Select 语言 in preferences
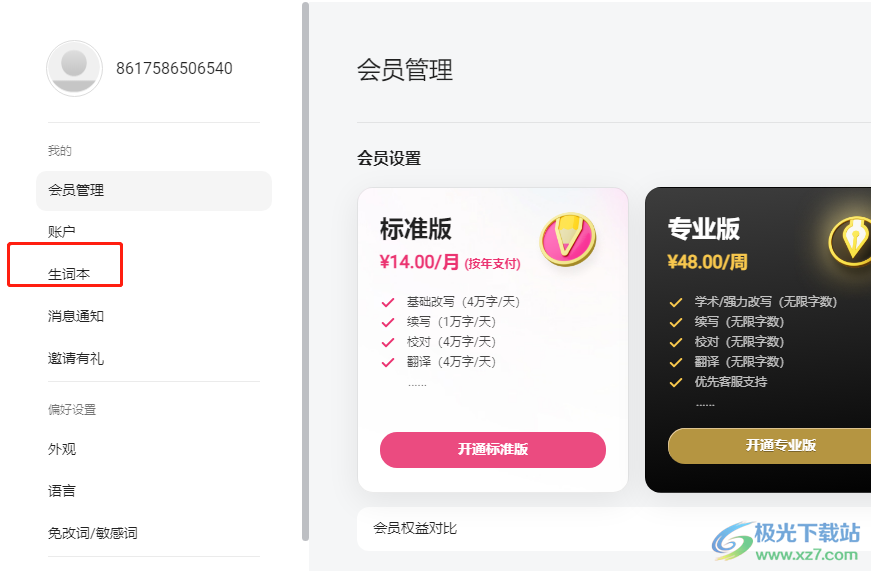 [x=62, y=491]
